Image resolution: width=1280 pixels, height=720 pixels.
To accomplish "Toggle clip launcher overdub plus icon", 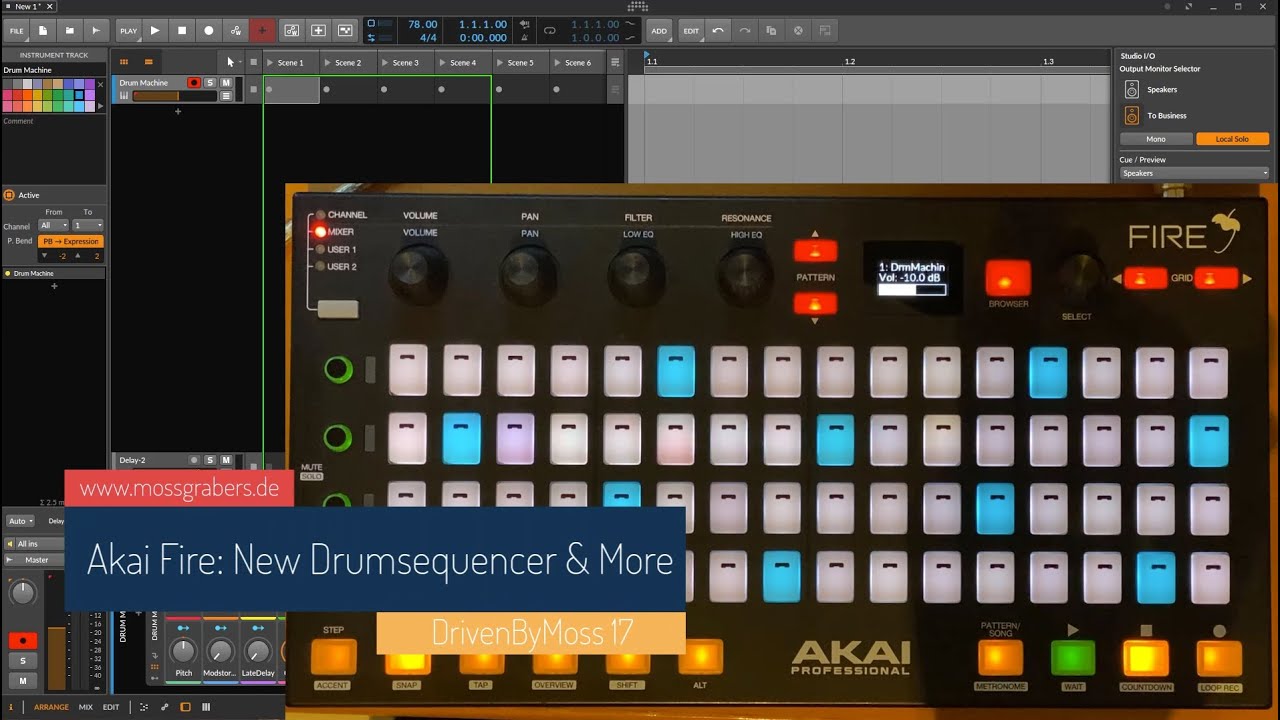I will (318, 31).
